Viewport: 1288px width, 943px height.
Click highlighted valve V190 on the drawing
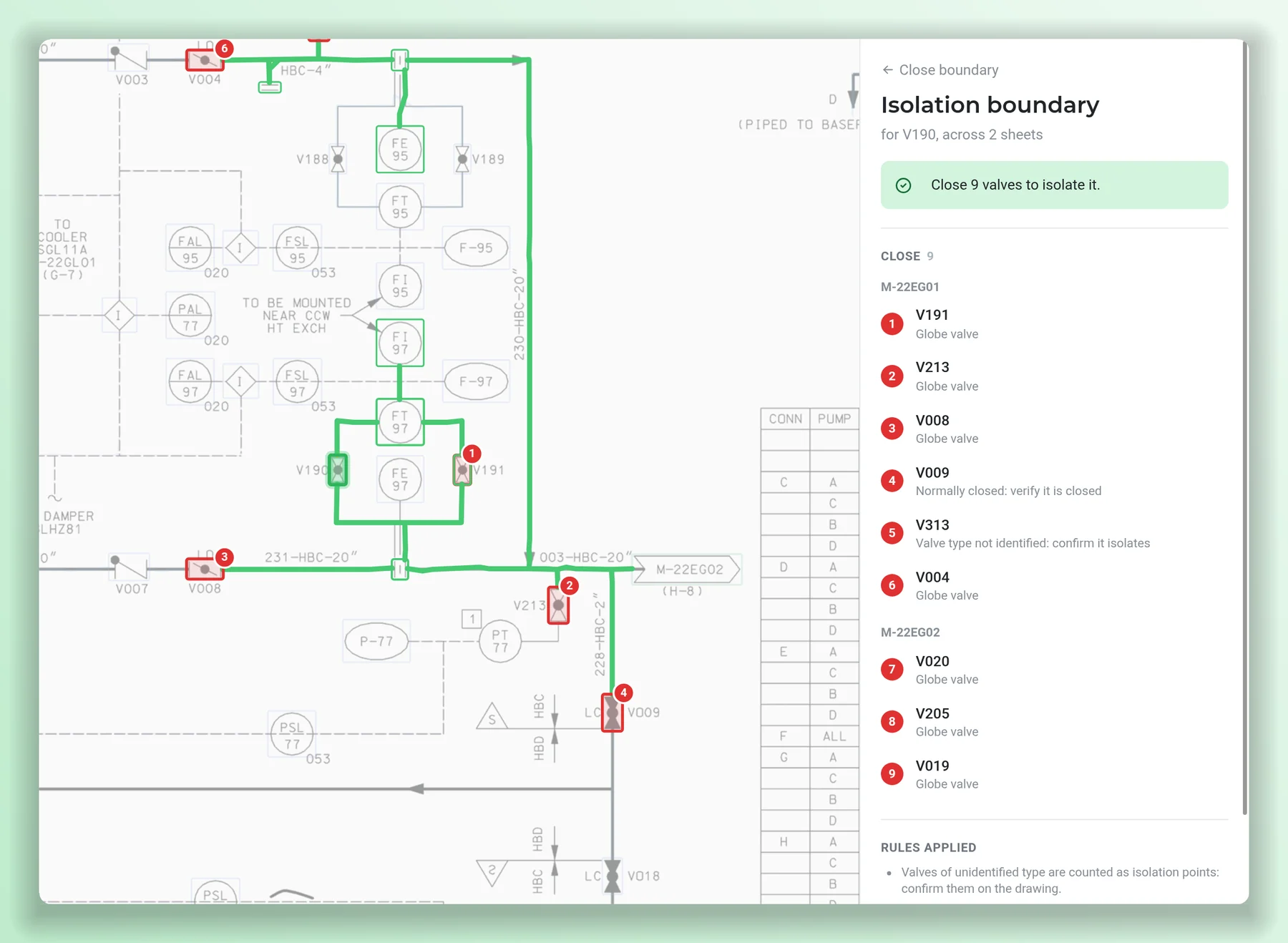click(x=338, y=470)
